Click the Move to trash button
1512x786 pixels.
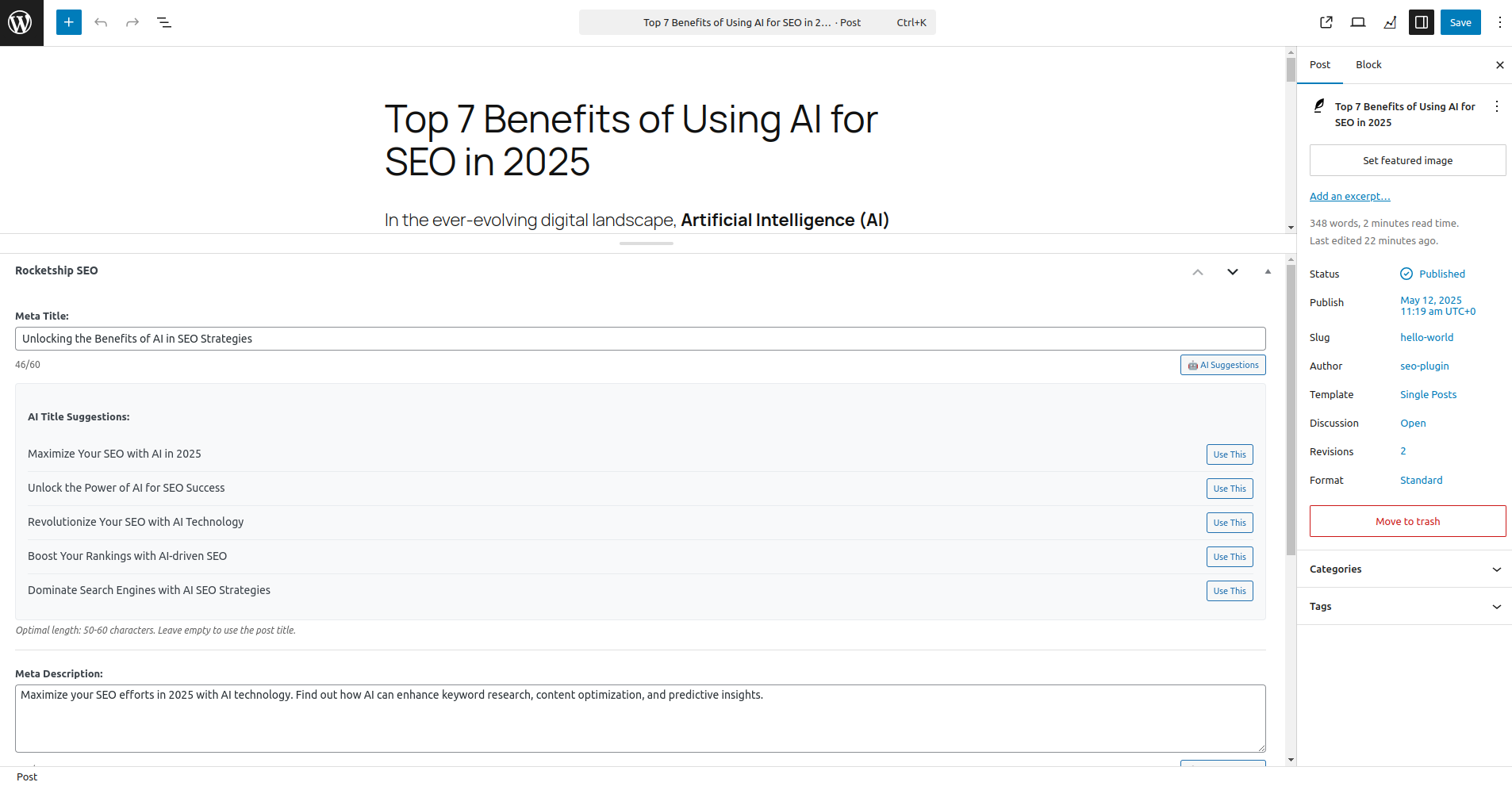pyautogui.click(x=1407, y=521)
